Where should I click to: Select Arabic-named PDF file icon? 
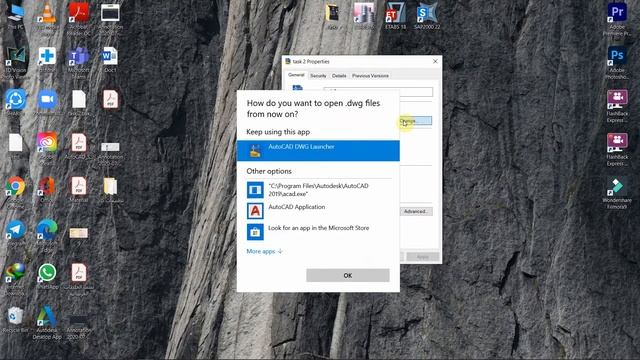[x=78, y=280]
